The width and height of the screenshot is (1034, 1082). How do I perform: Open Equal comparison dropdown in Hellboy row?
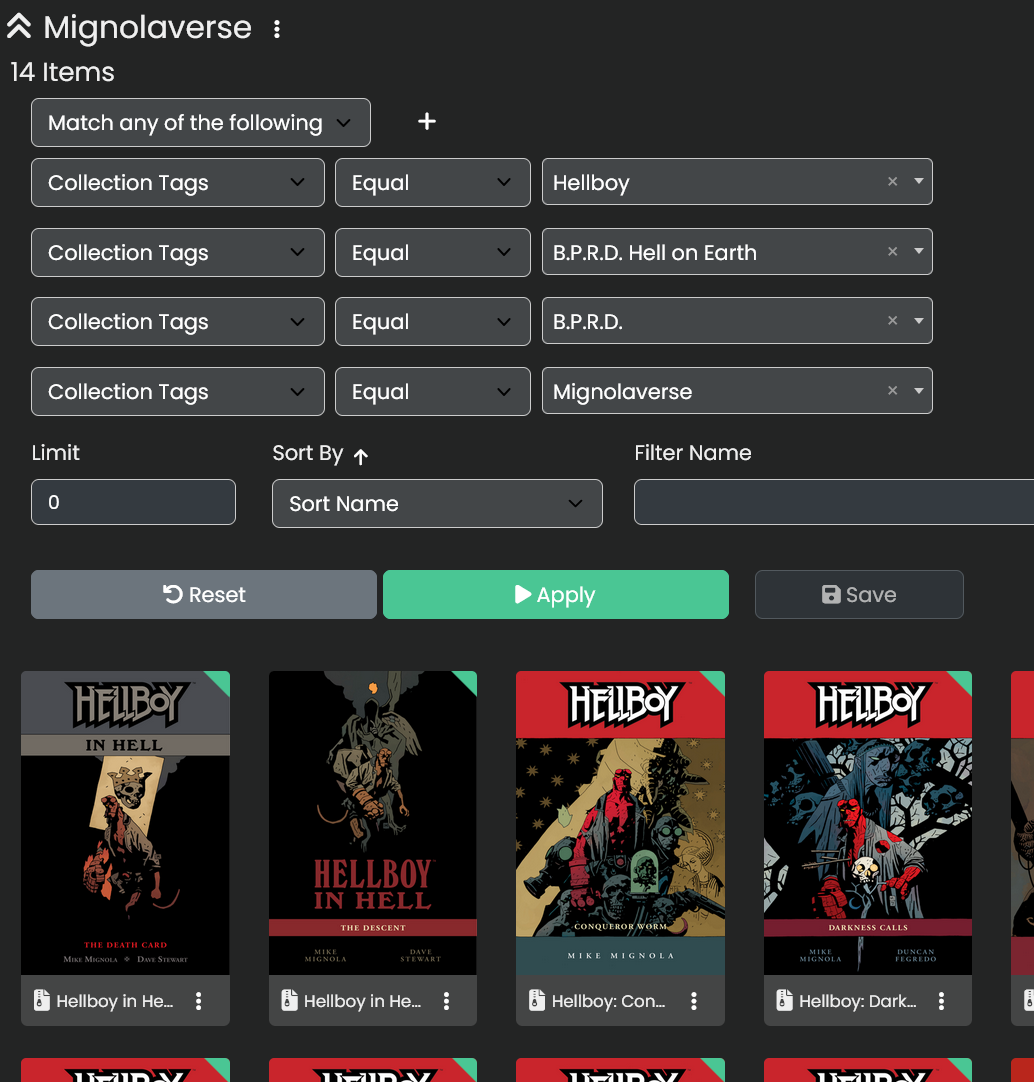[433, 183]
